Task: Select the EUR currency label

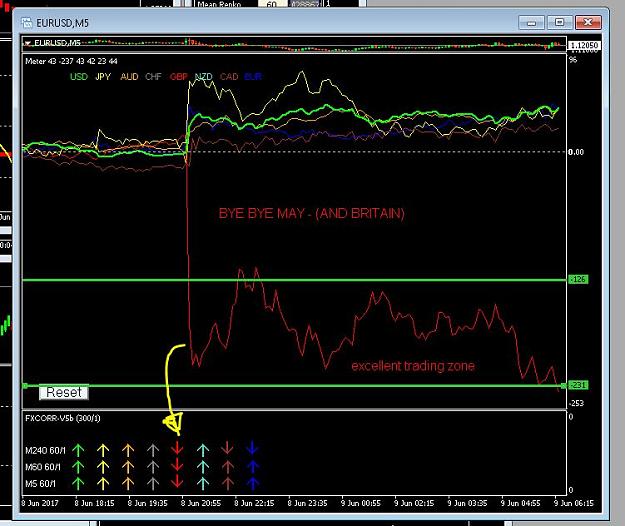Action: [x=253, y=77]
